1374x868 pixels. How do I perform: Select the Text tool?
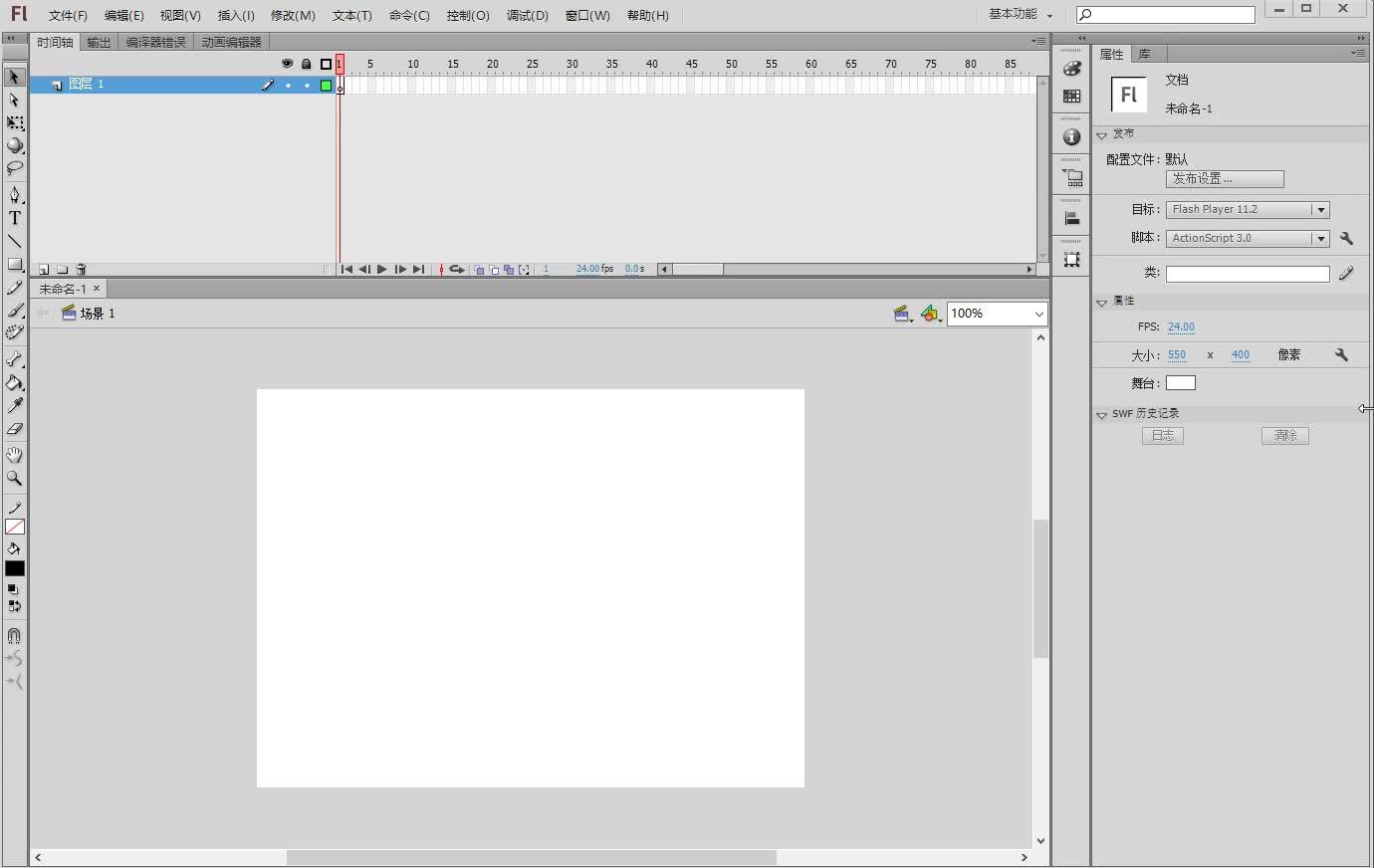[x=14, y=218]
